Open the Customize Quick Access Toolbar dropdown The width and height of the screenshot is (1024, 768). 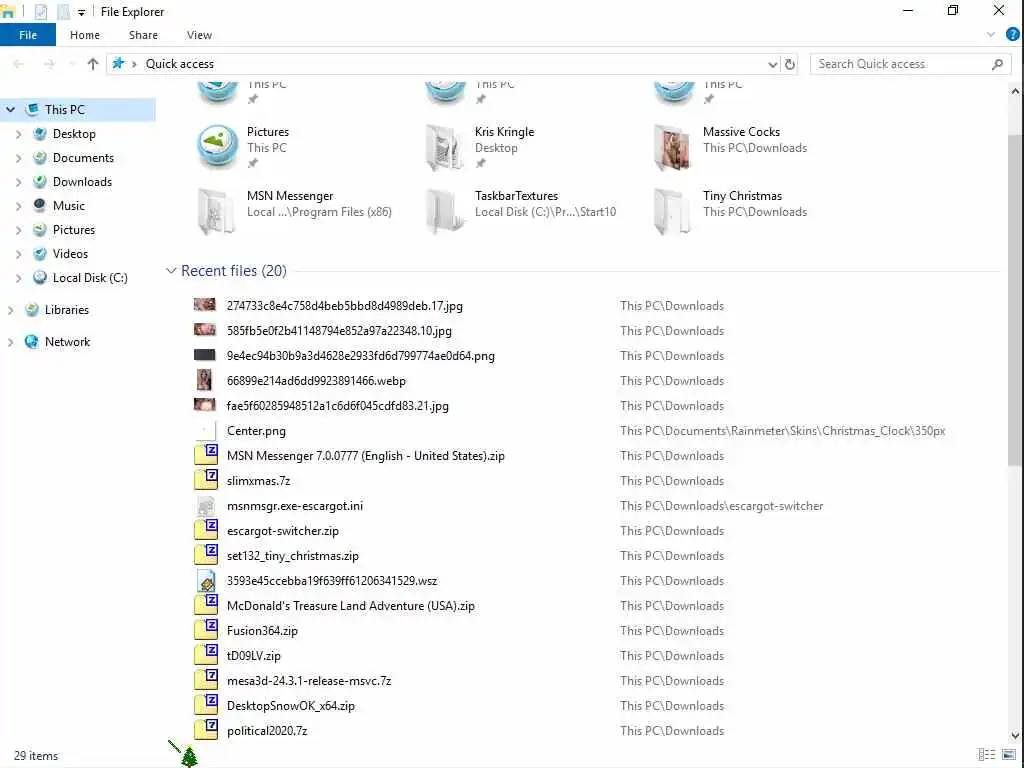(81, 12)
